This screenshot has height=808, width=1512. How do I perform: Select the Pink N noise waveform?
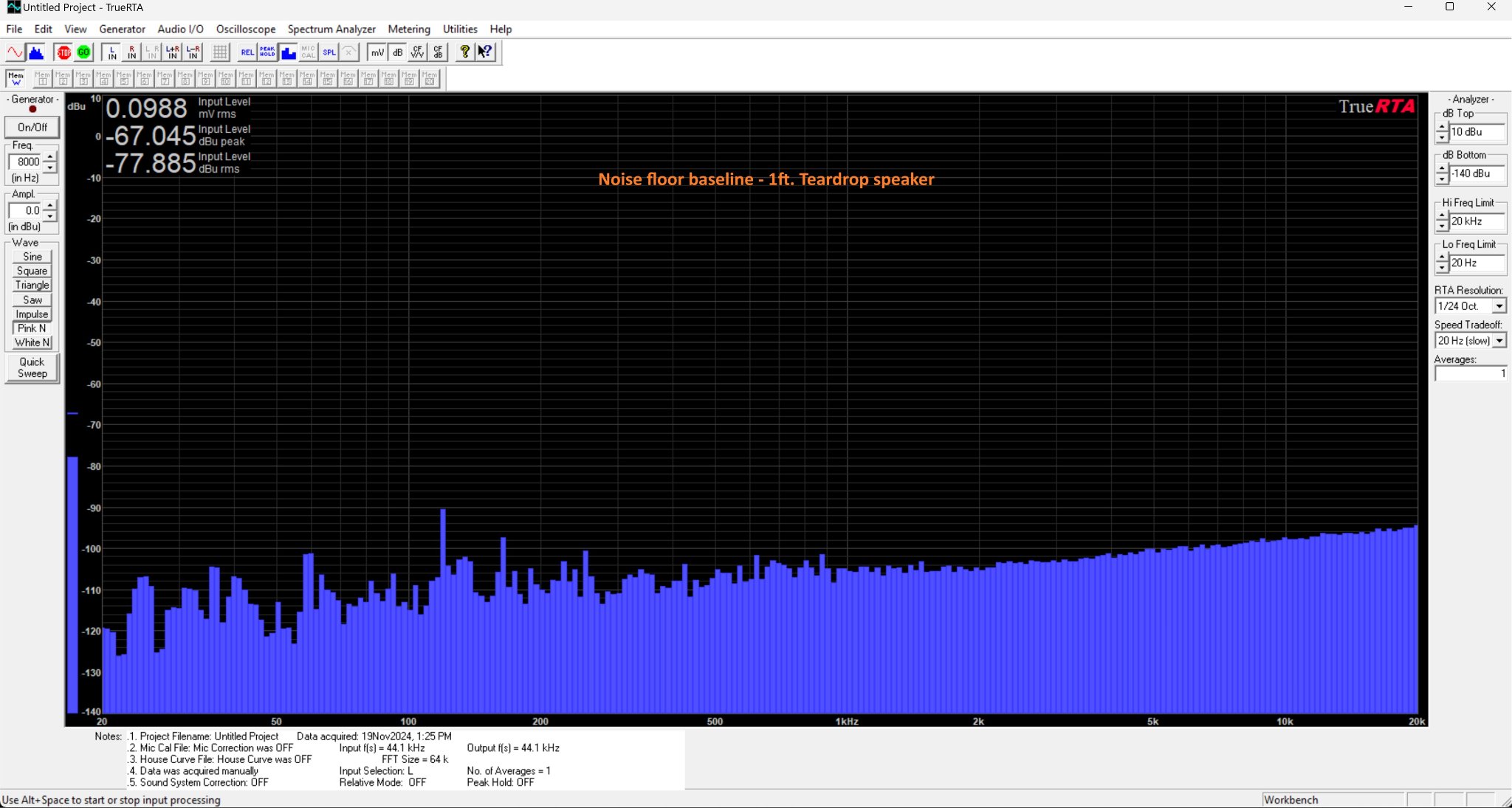pos(32,328)
